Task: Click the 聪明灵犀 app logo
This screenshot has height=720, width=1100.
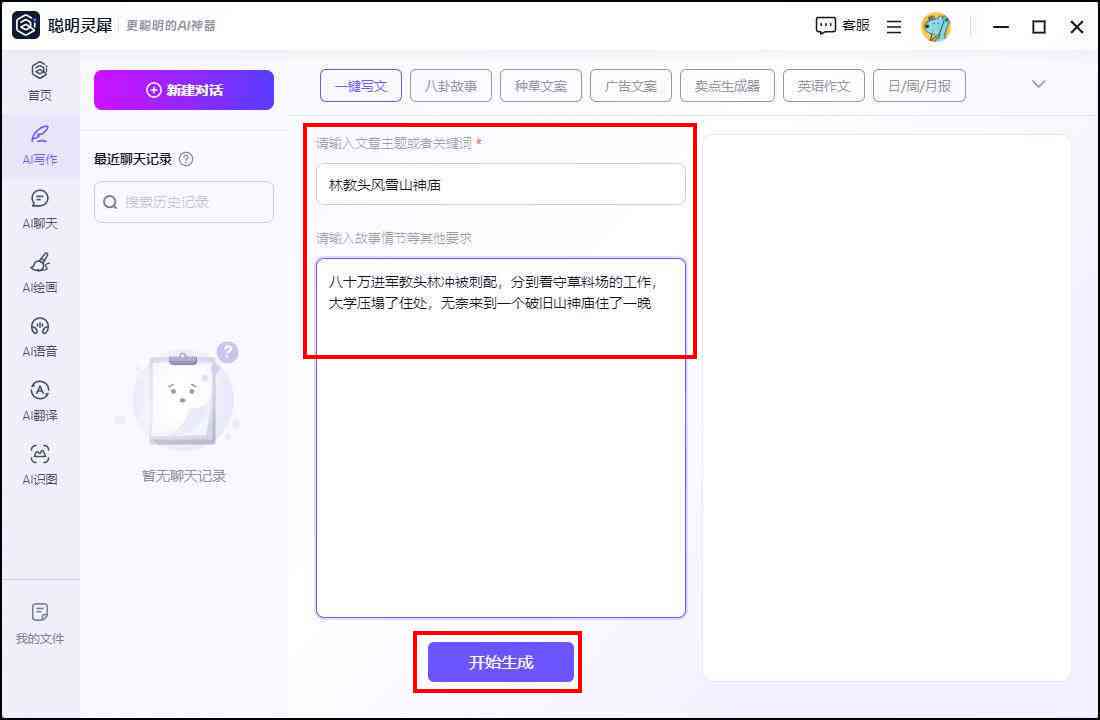Action: (26, 26)
